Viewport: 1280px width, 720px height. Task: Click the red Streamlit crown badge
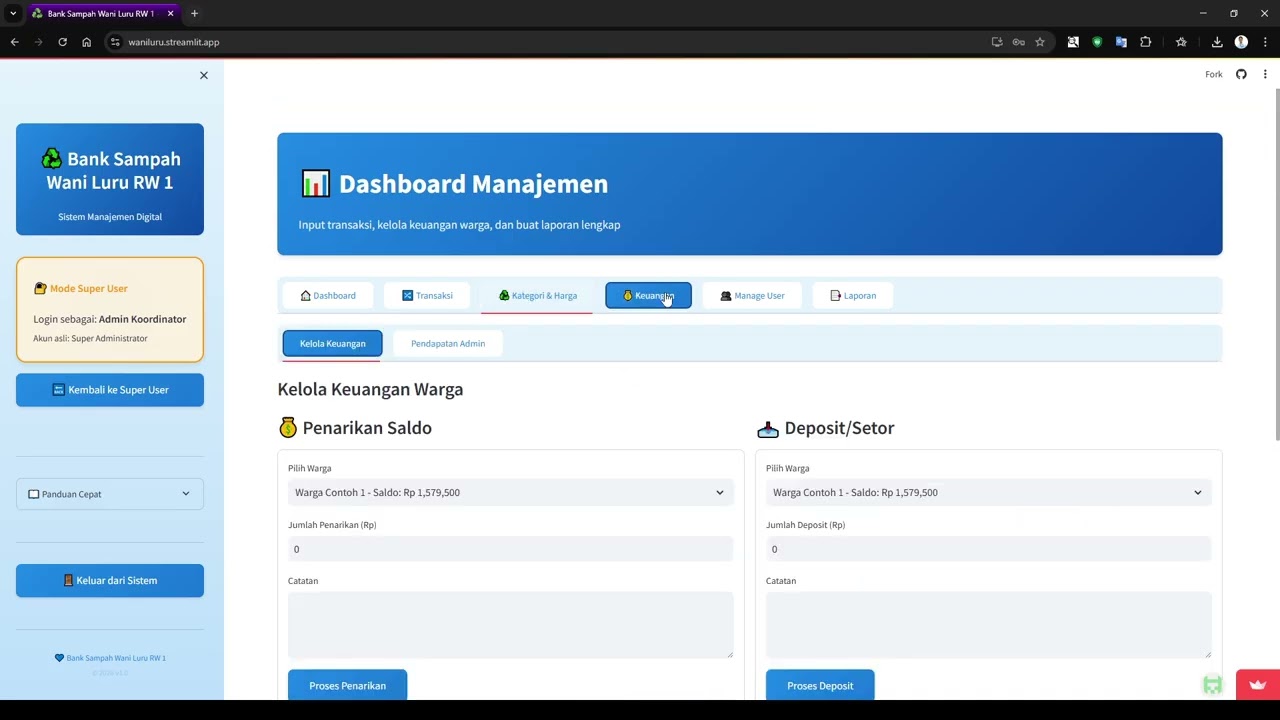pyautogui.click(x=1258, y=685)
